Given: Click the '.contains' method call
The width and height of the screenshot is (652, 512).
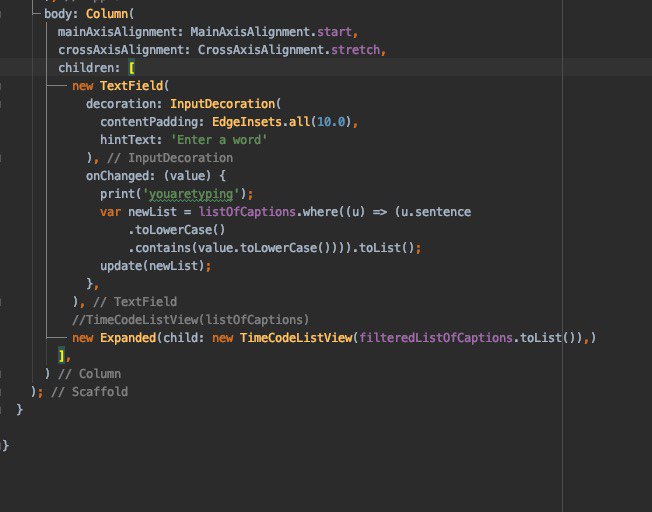Looking at the screenshot, I should (159, 248).
